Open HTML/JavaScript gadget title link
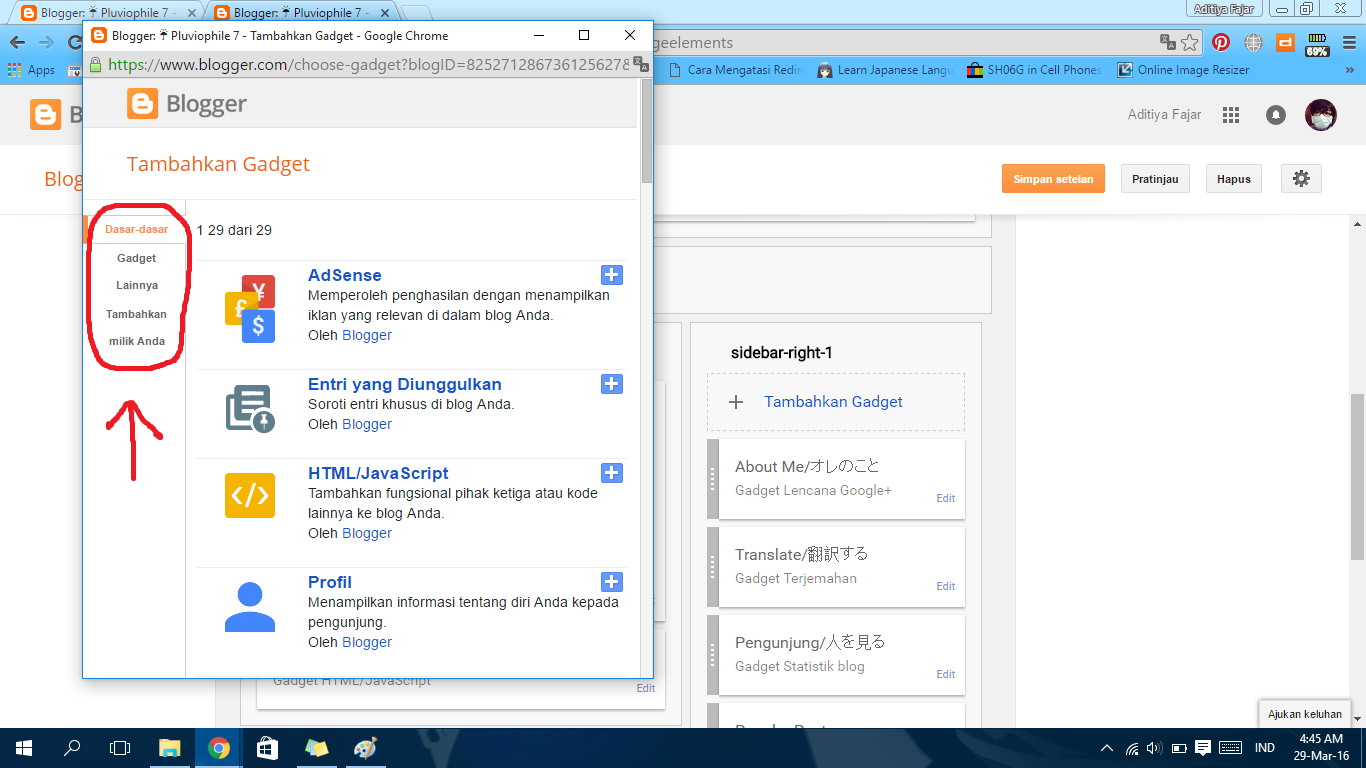Screen dimensions: 1366x768 coord(378,473)
